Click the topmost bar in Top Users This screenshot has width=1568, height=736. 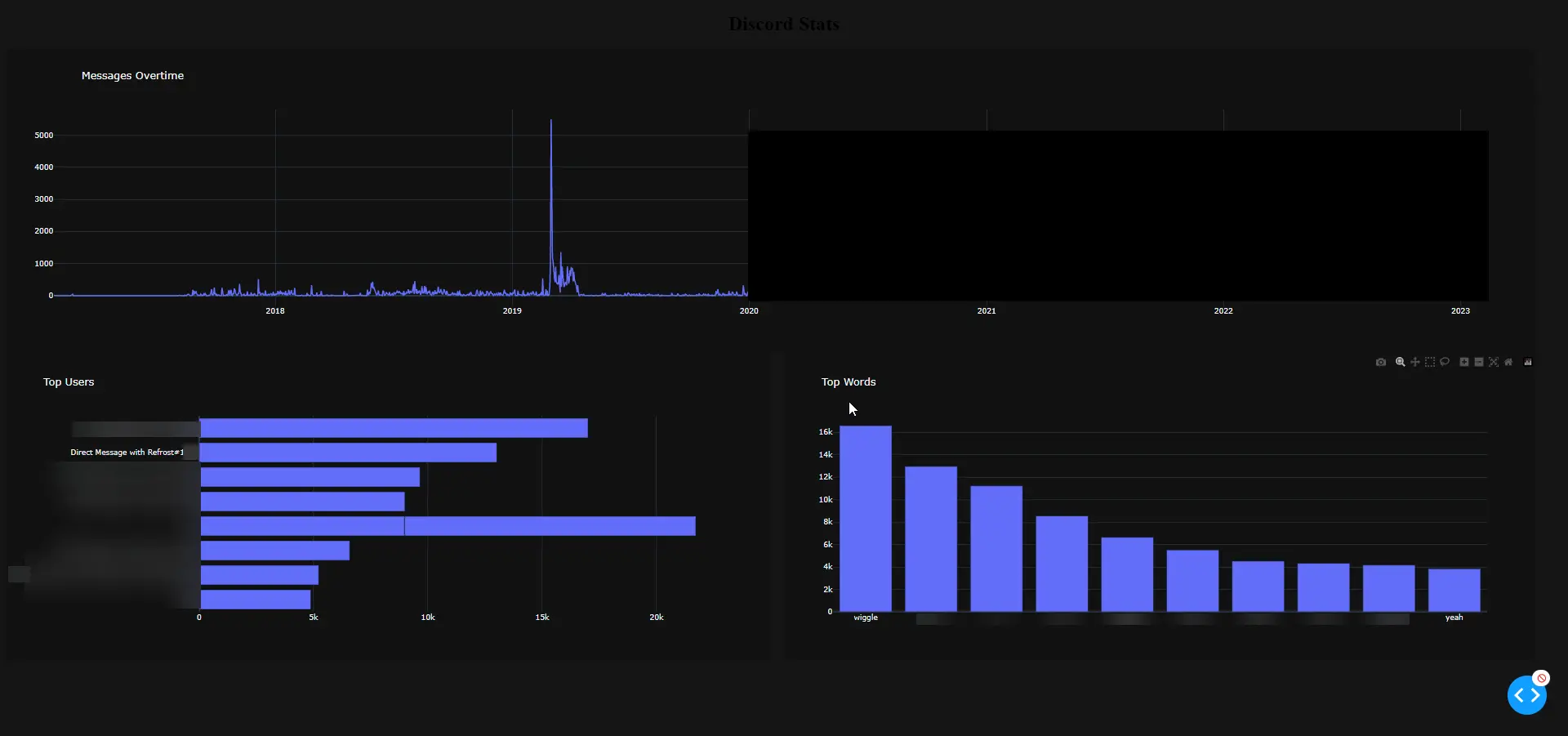pyautogui.click(x=394, y=428)
